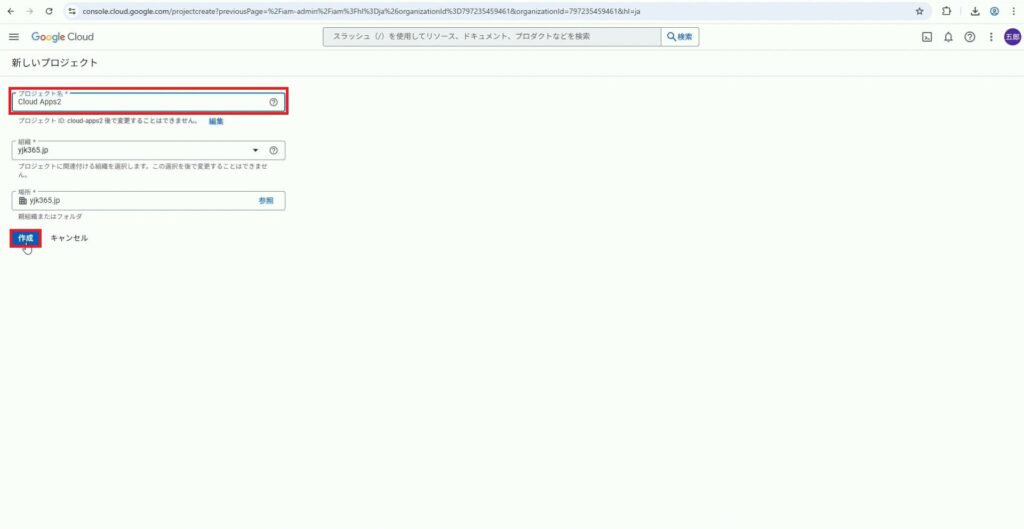Expand the organization yjk365.jp dropdown
1024x529 pixels.
point(255,150)
